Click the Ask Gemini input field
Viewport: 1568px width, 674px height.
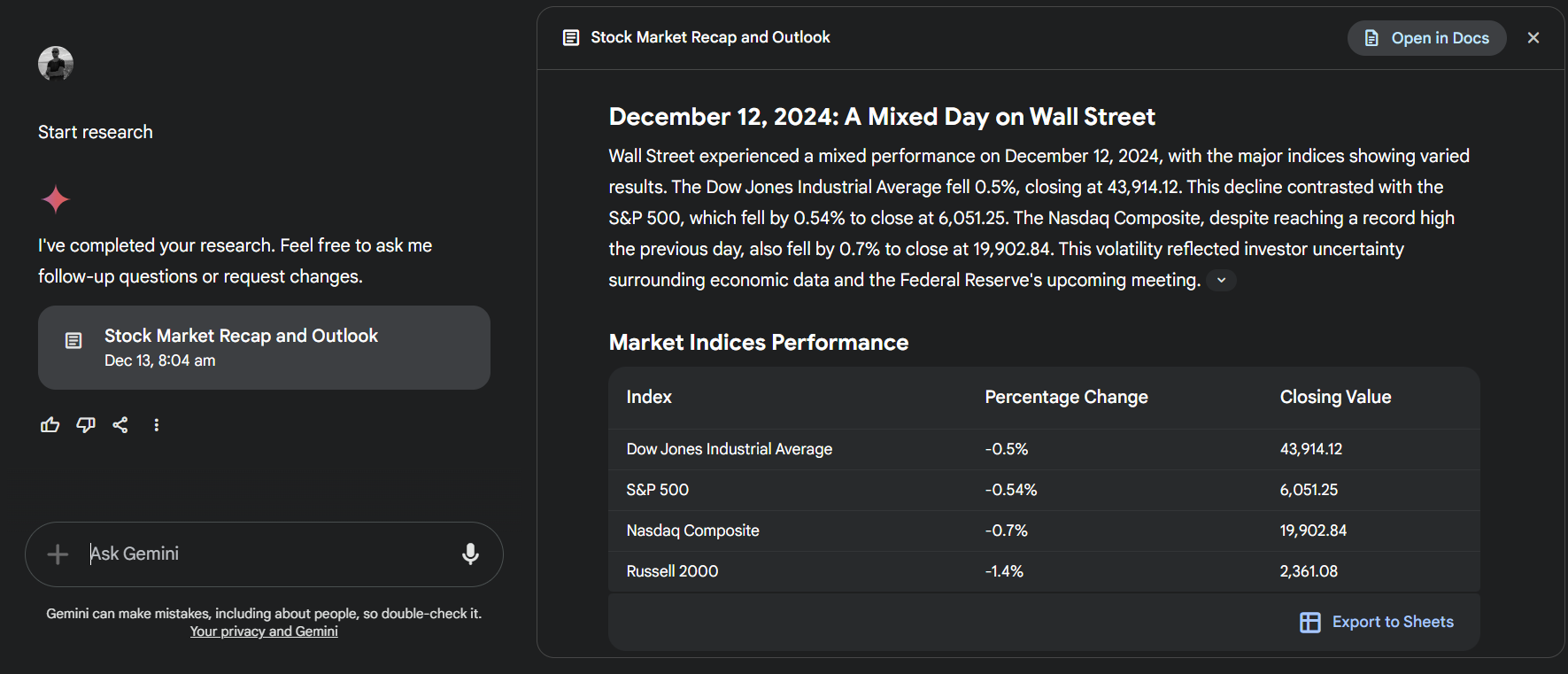266,554
